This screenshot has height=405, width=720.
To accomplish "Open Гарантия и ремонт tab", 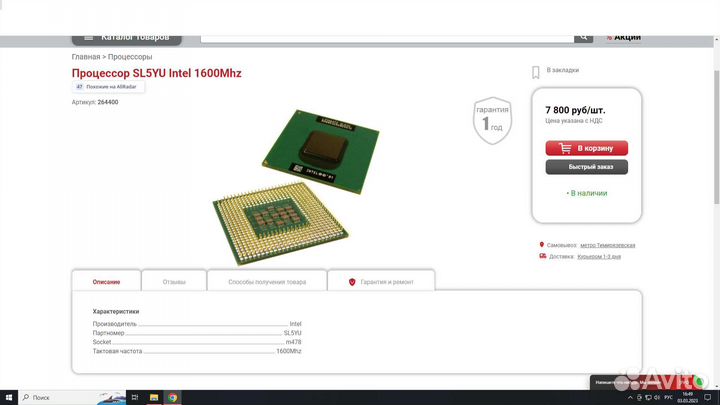I will point(381,281).
